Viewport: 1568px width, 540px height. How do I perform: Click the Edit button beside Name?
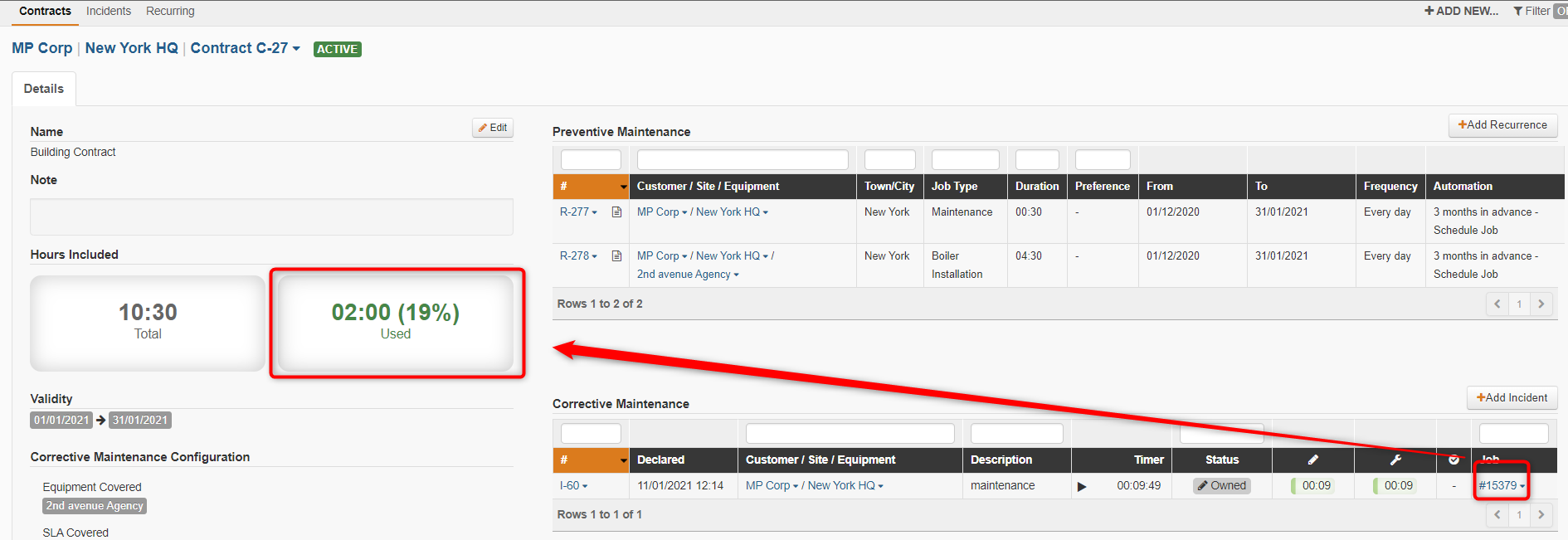pos(493,128)
